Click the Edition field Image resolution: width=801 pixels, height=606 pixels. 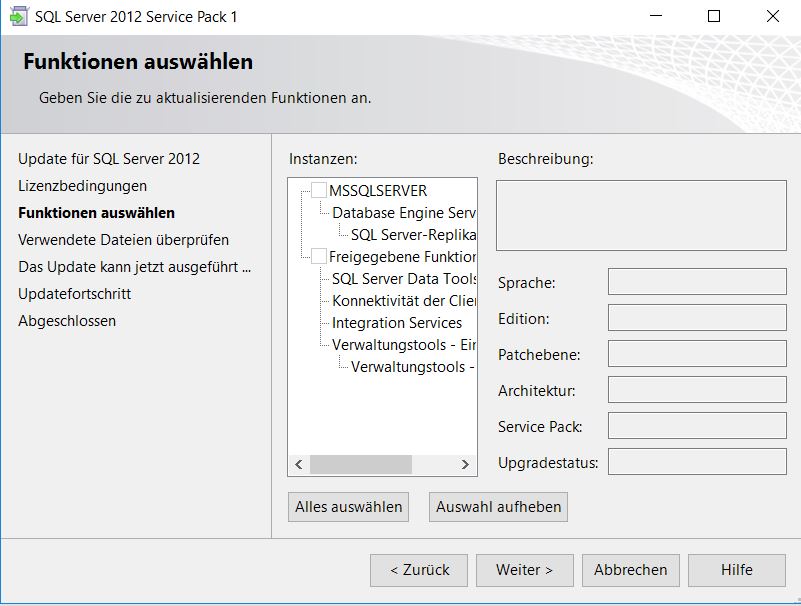coord(697,318)
